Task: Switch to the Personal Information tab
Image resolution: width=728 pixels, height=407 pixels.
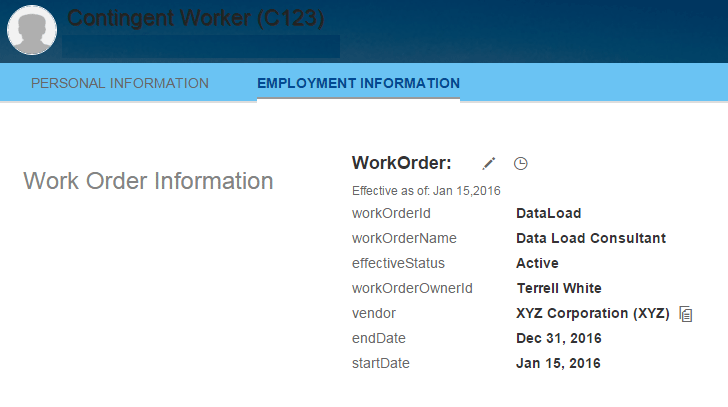Action: pos(120,83)
